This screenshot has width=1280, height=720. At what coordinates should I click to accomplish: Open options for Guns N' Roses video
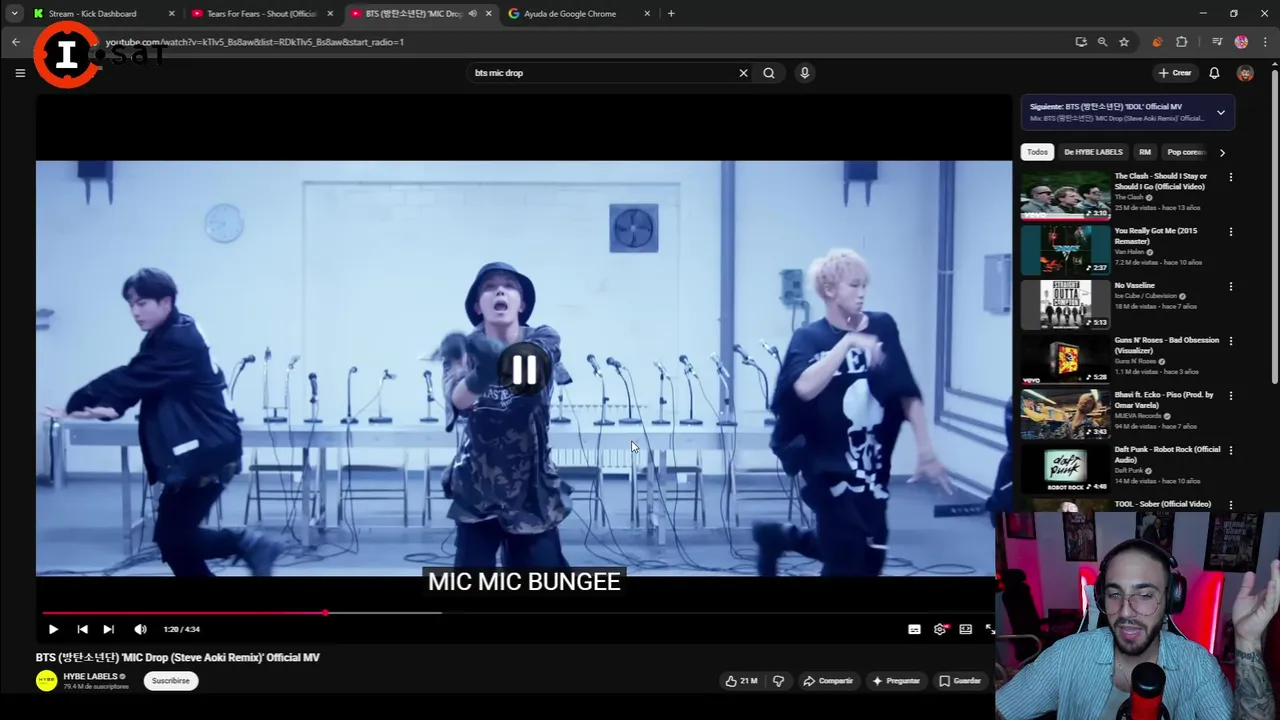[1231, 341]
